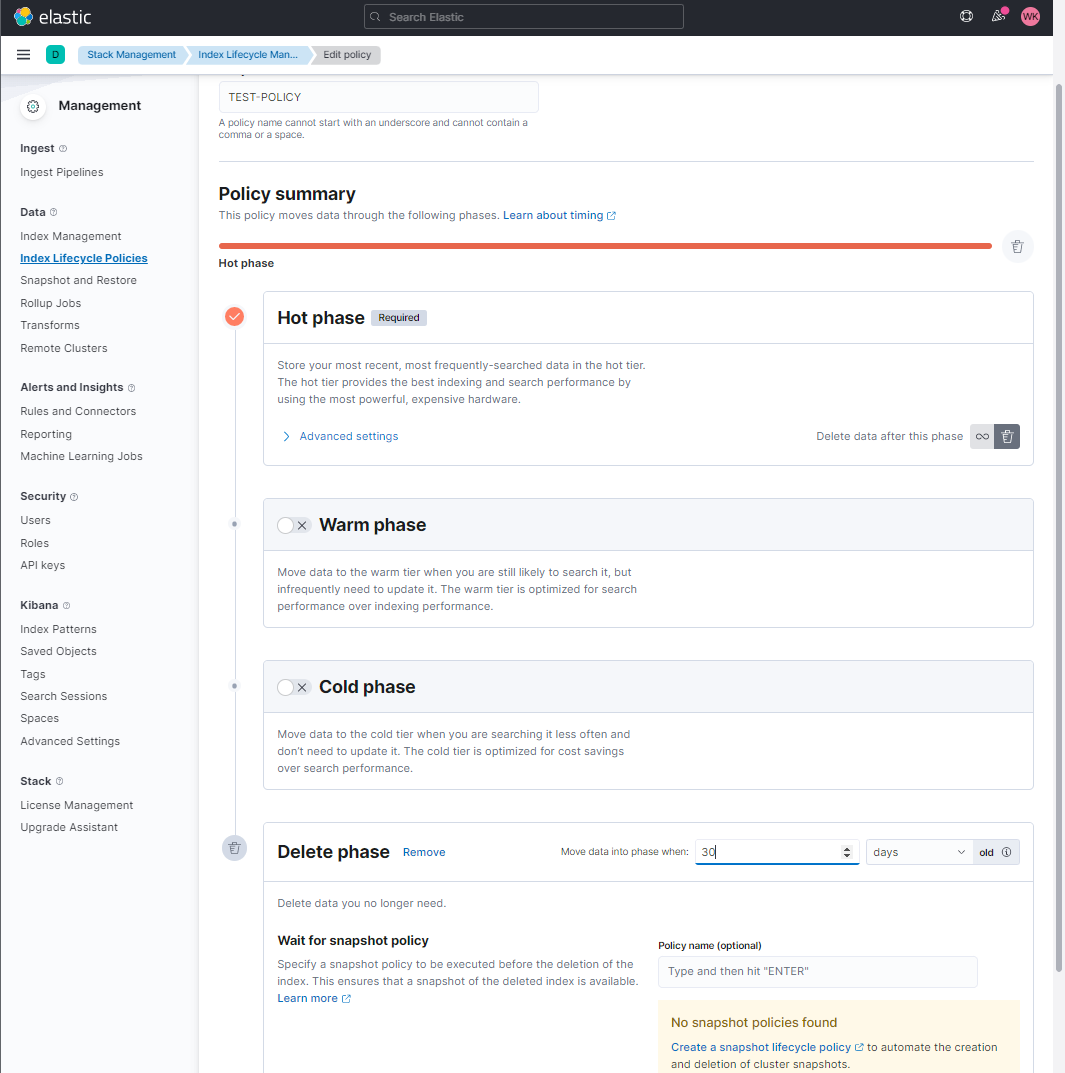The image size is (1065, 1073).
Task: Enable the Cold phase toggle
Action: click(x=293, y=687)
